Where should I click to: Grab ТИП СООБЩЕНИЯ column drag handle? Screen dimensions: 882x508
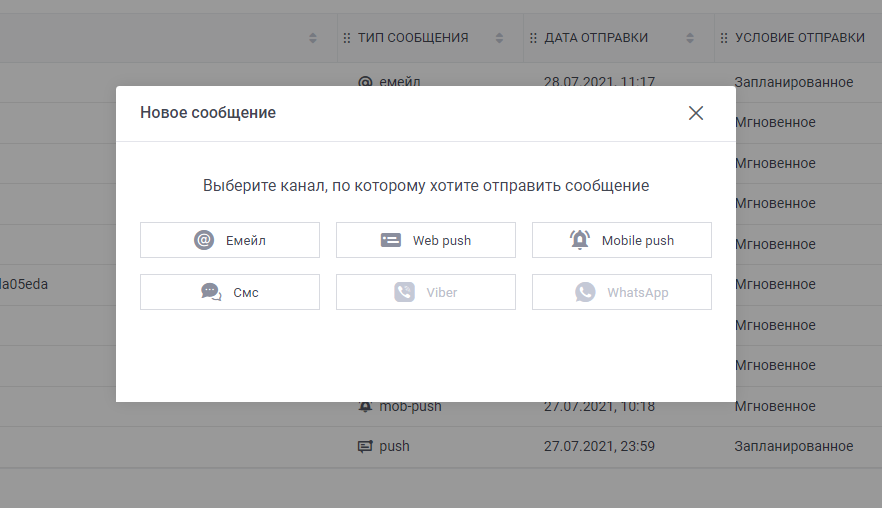click(x=346, y=38)
